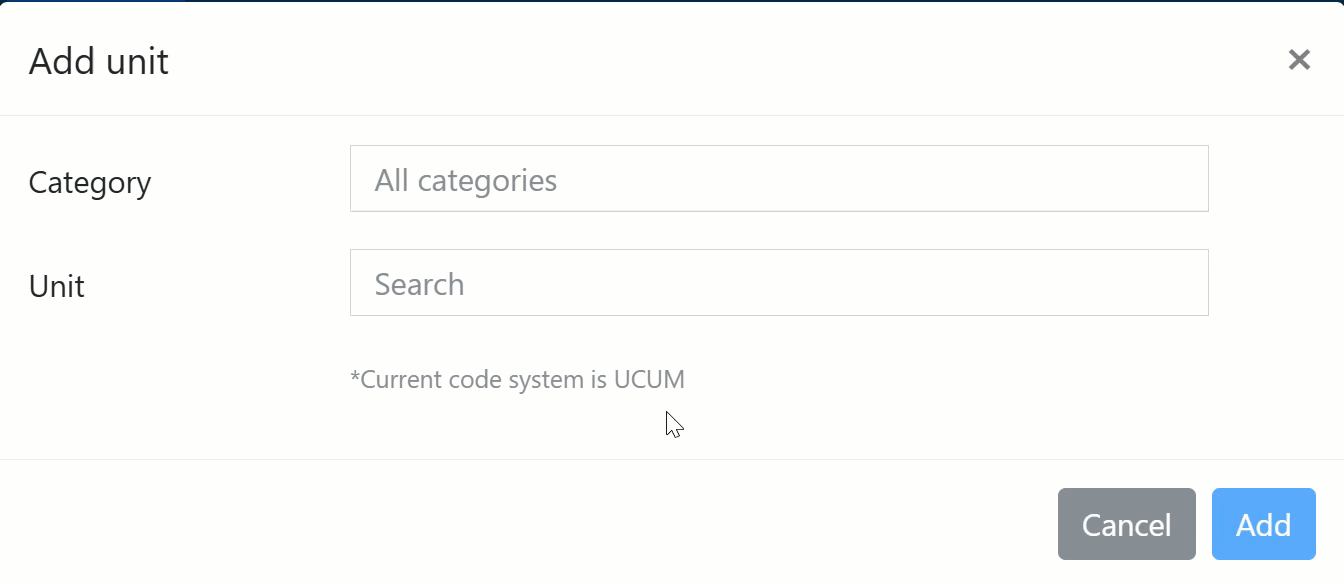
Task: Click the Add button in dialog footer
Action: 1263,524
